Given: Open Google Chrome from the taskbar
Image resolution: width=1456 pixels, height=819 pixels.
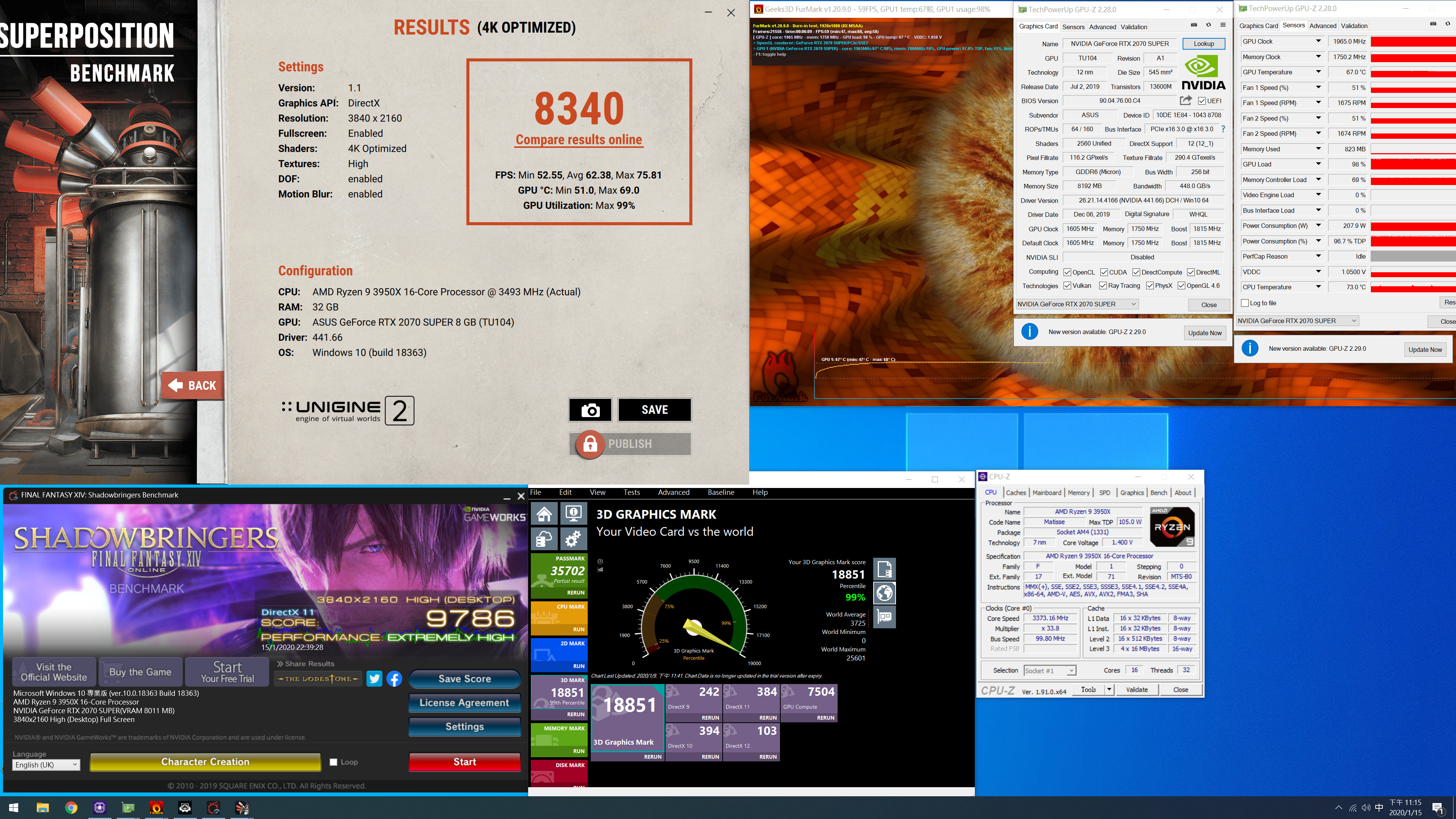Looking at the screenshot, I should pos(71,808).
